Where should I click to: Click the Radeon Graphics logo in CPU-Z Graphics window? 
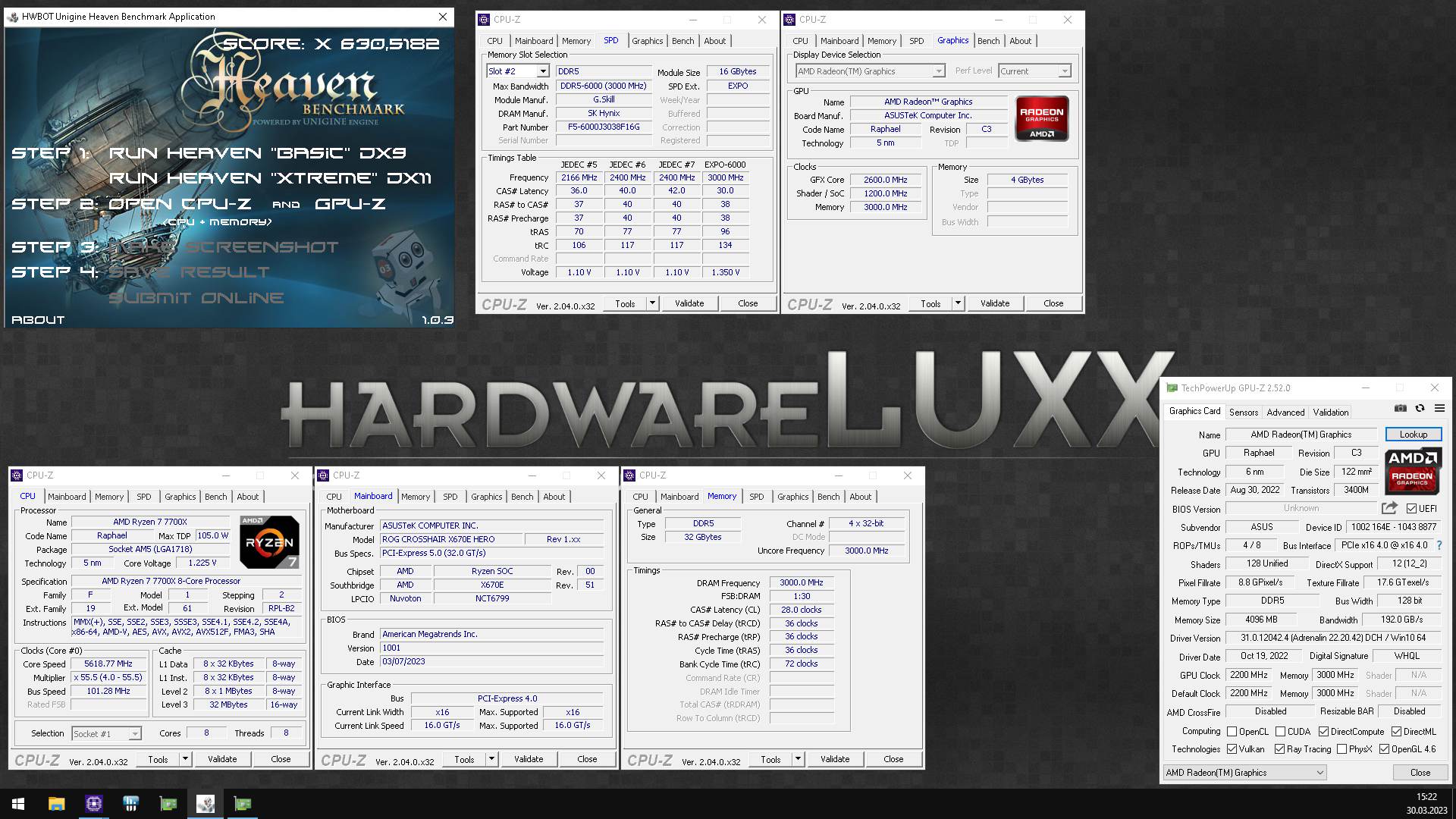tap(1042, 118)
